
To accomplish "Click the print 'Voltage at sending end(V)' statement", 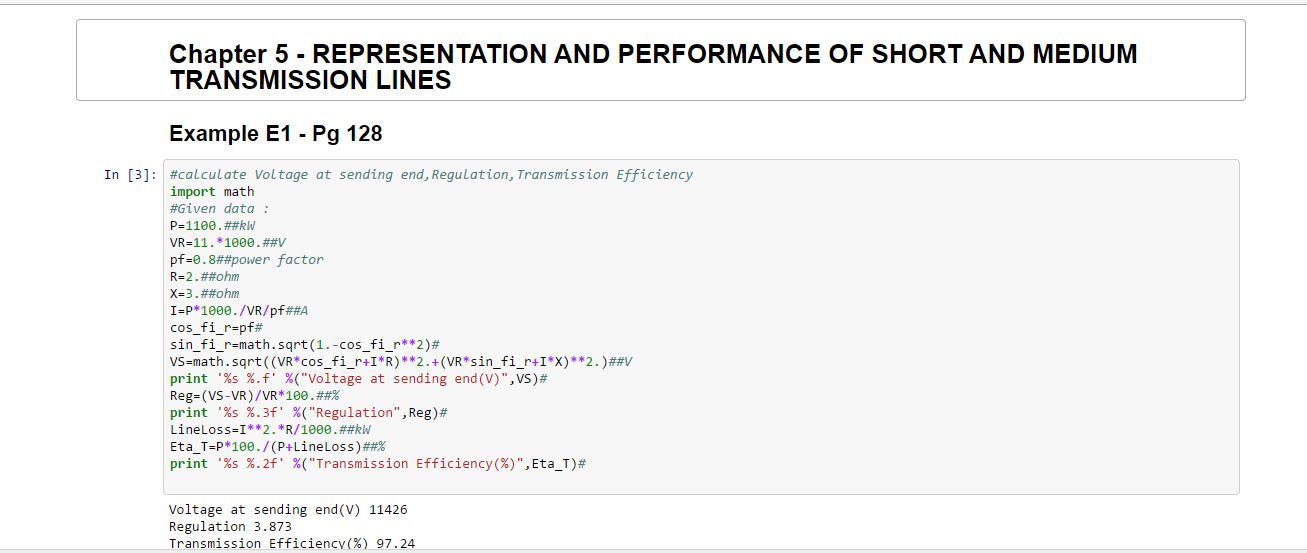I will point(357,378).
